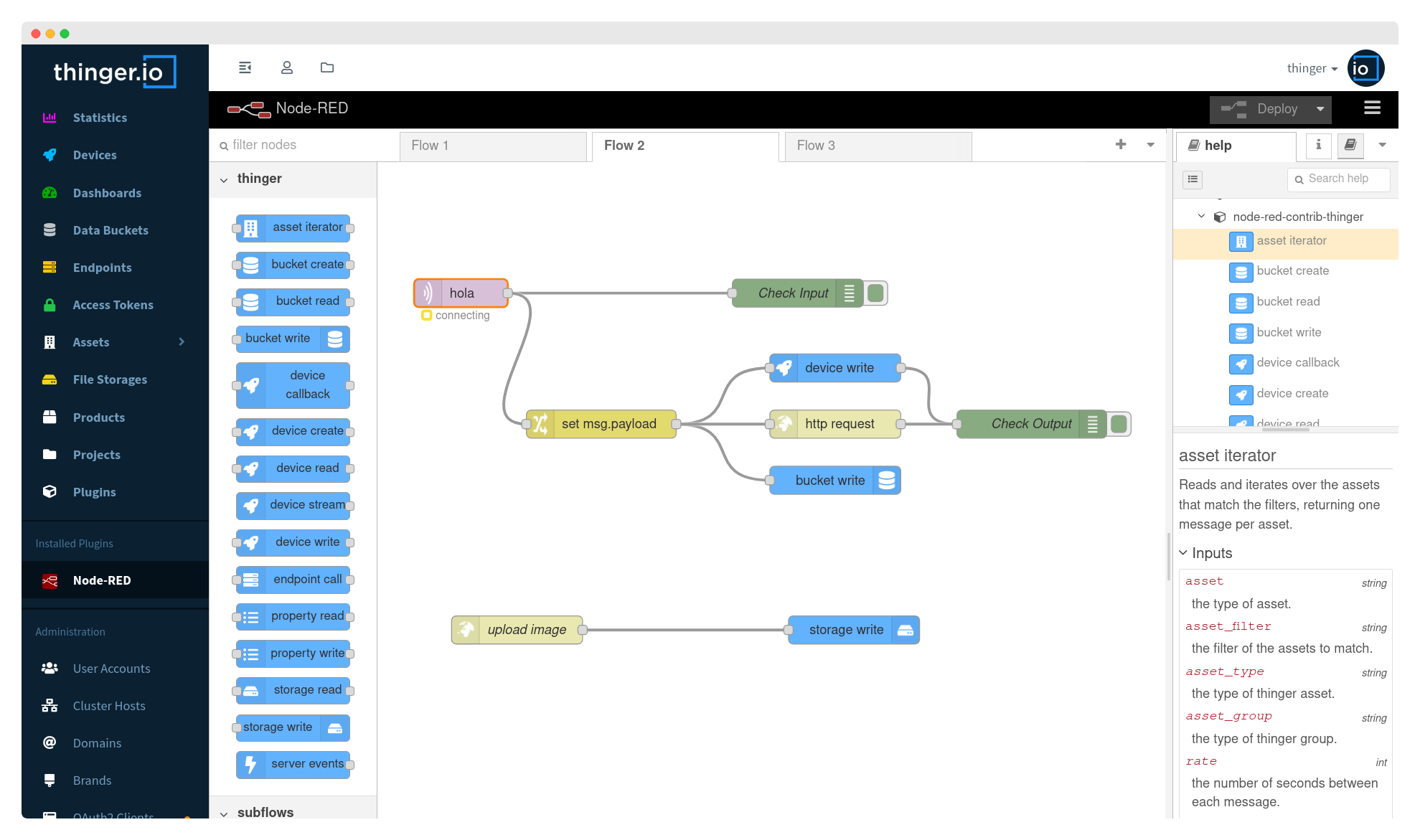Click the server events node icon

pyautogui.click(x=249, y=762)
